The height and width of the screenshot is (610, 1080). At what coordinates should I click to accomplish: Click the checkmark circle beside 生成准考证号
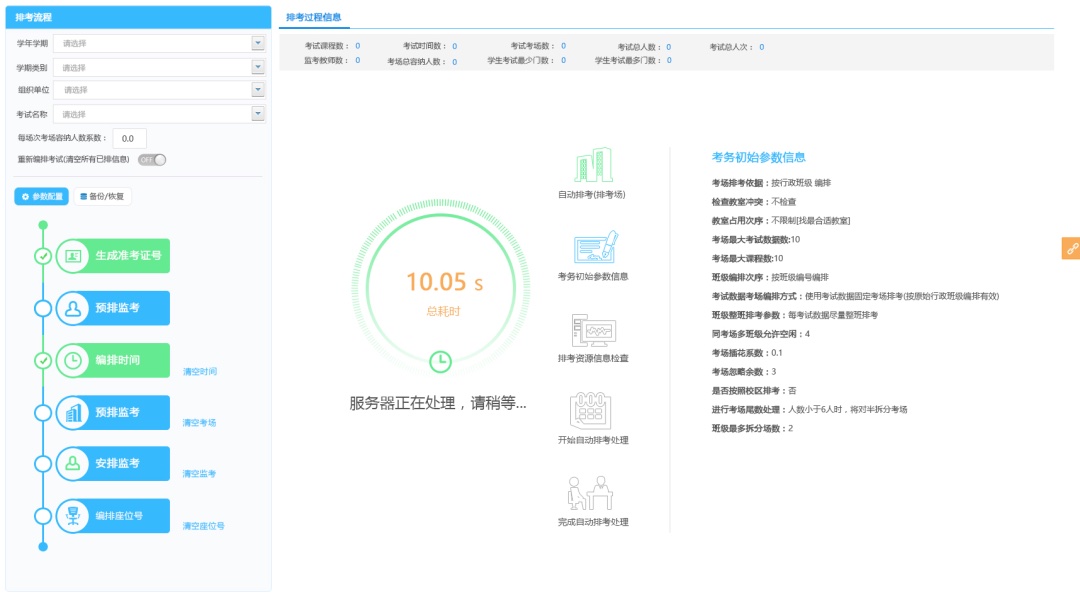(43, 256)
